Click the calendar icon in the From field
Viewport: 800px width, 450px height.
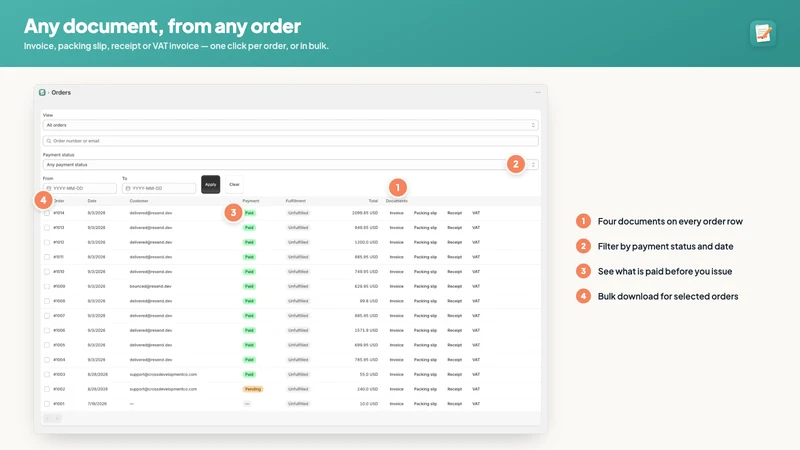point(49,188)
